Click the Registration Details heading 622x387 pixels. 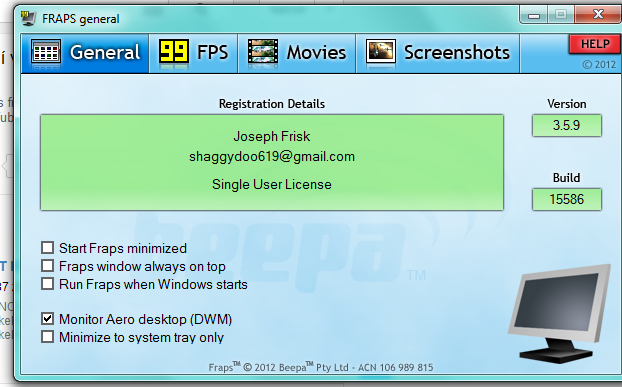[x=272, y=104]
